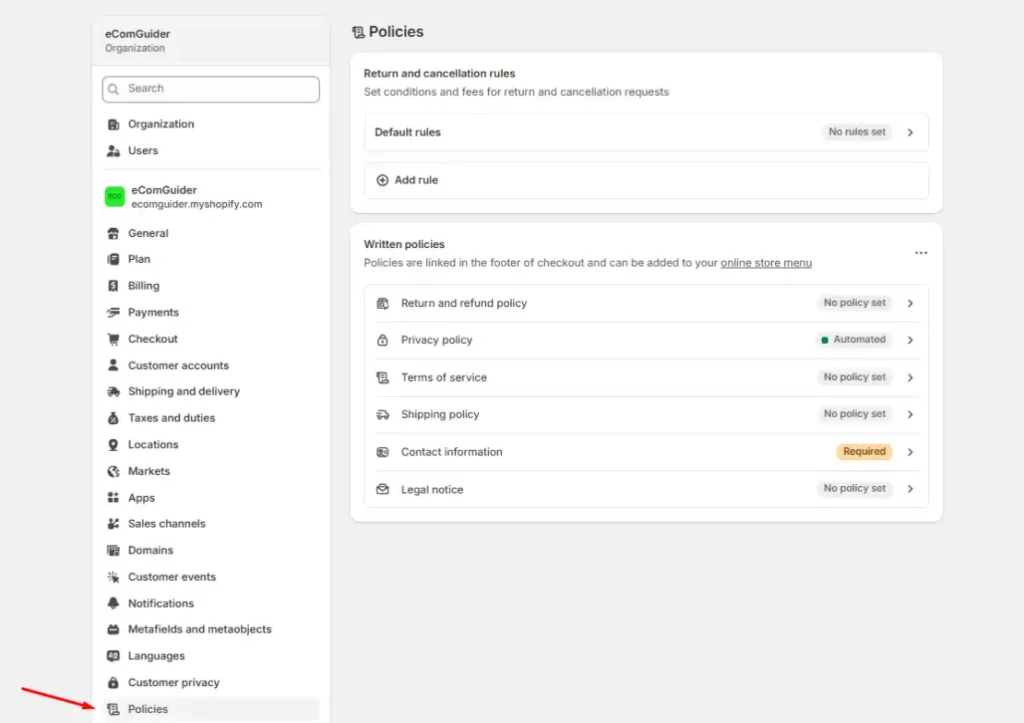
Task: Click Shipping policy truck icon
Action: [383, 415]
